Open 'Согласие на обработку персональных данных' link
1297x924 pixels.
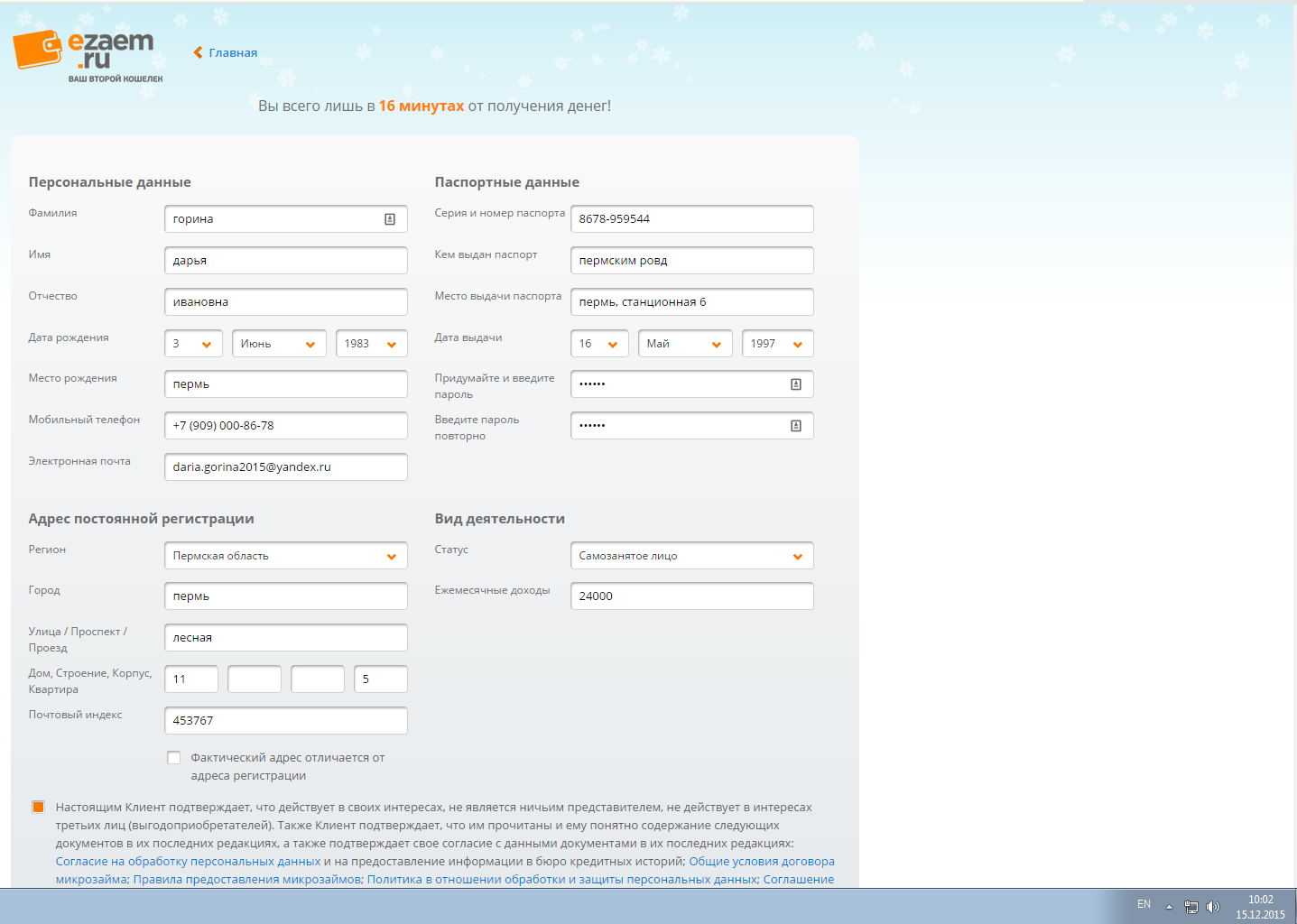pyautogui.click(x=188, y=862)
